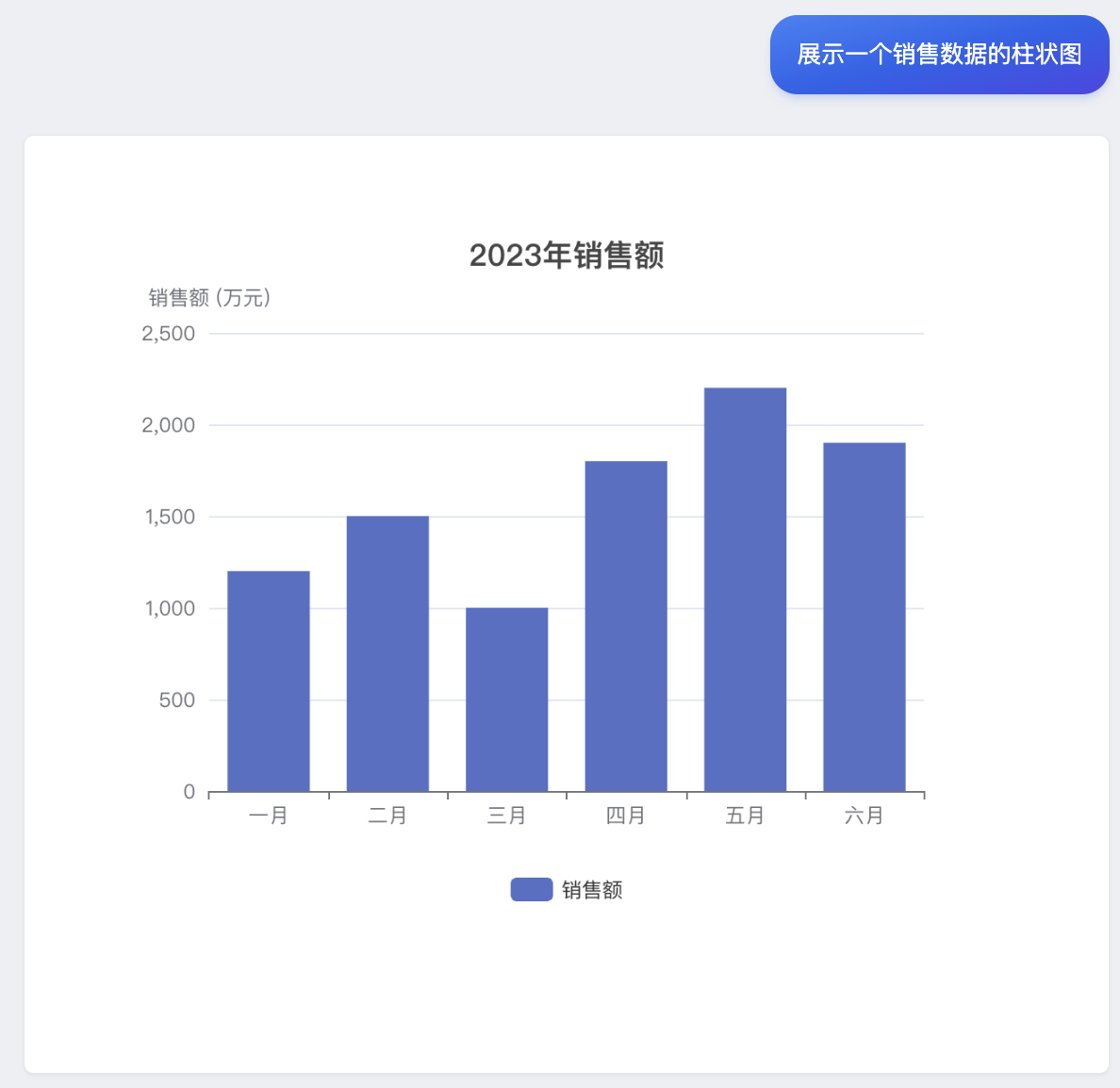
Task: Click the blue legend marker icon
Action: point(531,889)
